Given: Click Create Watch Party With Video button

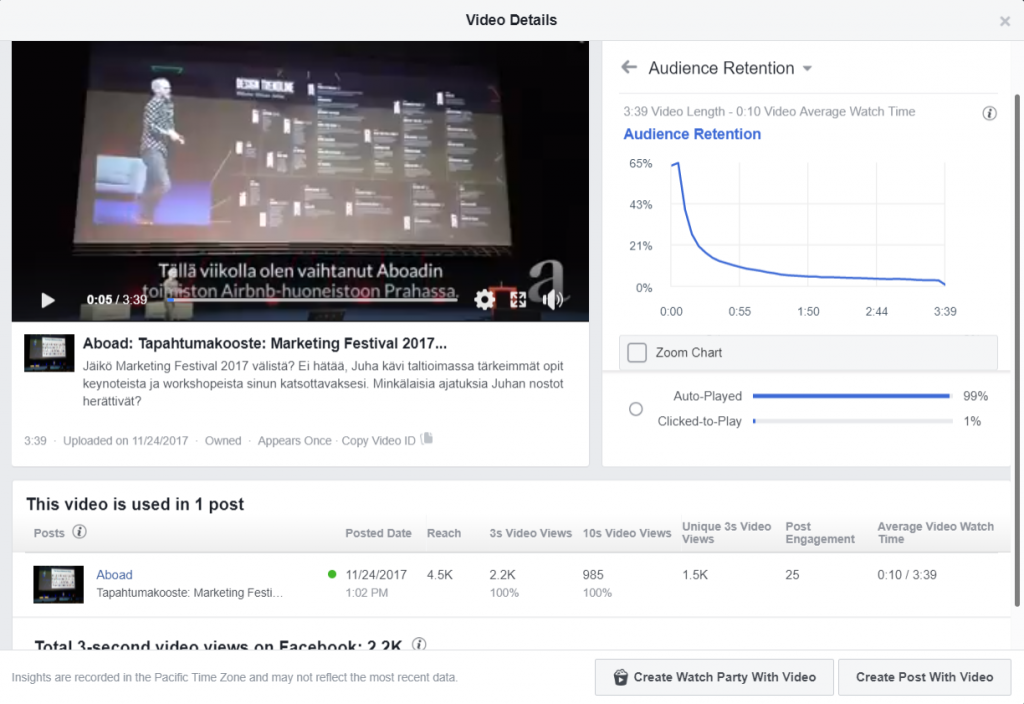Looking at the screenshot, I should click(x=712, y=677).
